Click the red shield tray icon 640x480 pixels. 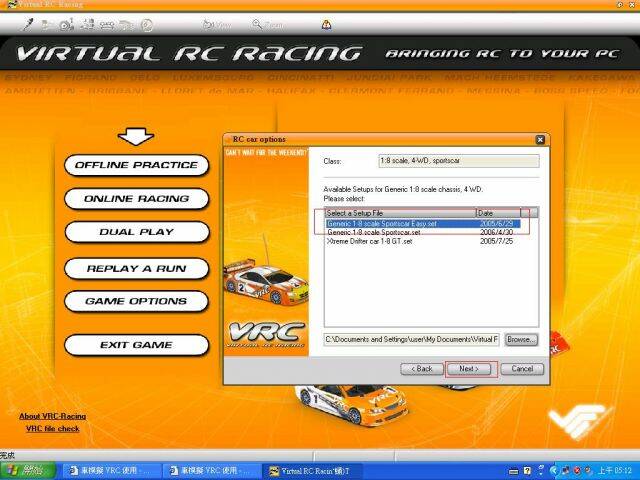(578, 471)
